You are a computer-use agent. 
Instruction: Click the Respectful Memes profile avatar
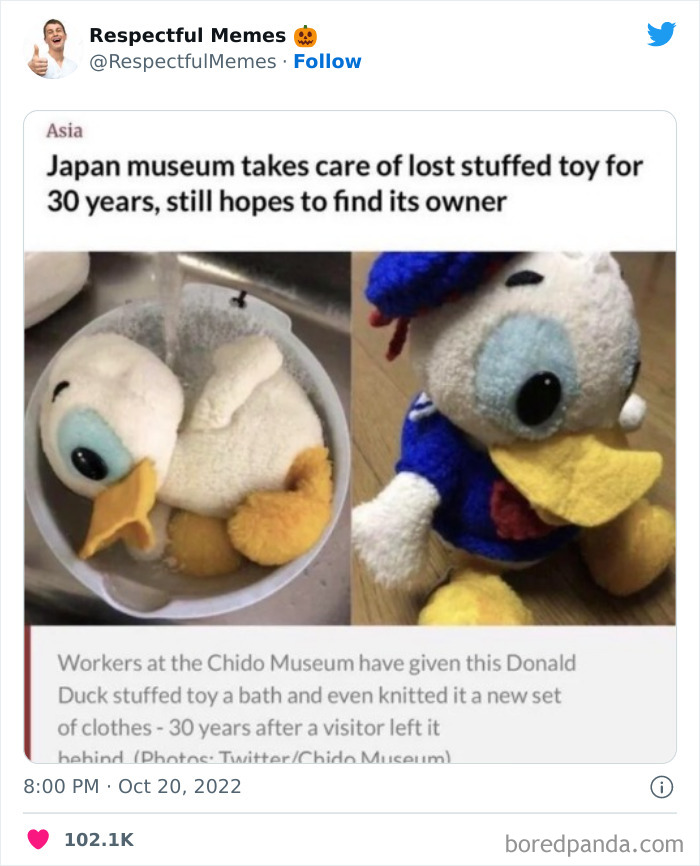[x=52, y=49]
